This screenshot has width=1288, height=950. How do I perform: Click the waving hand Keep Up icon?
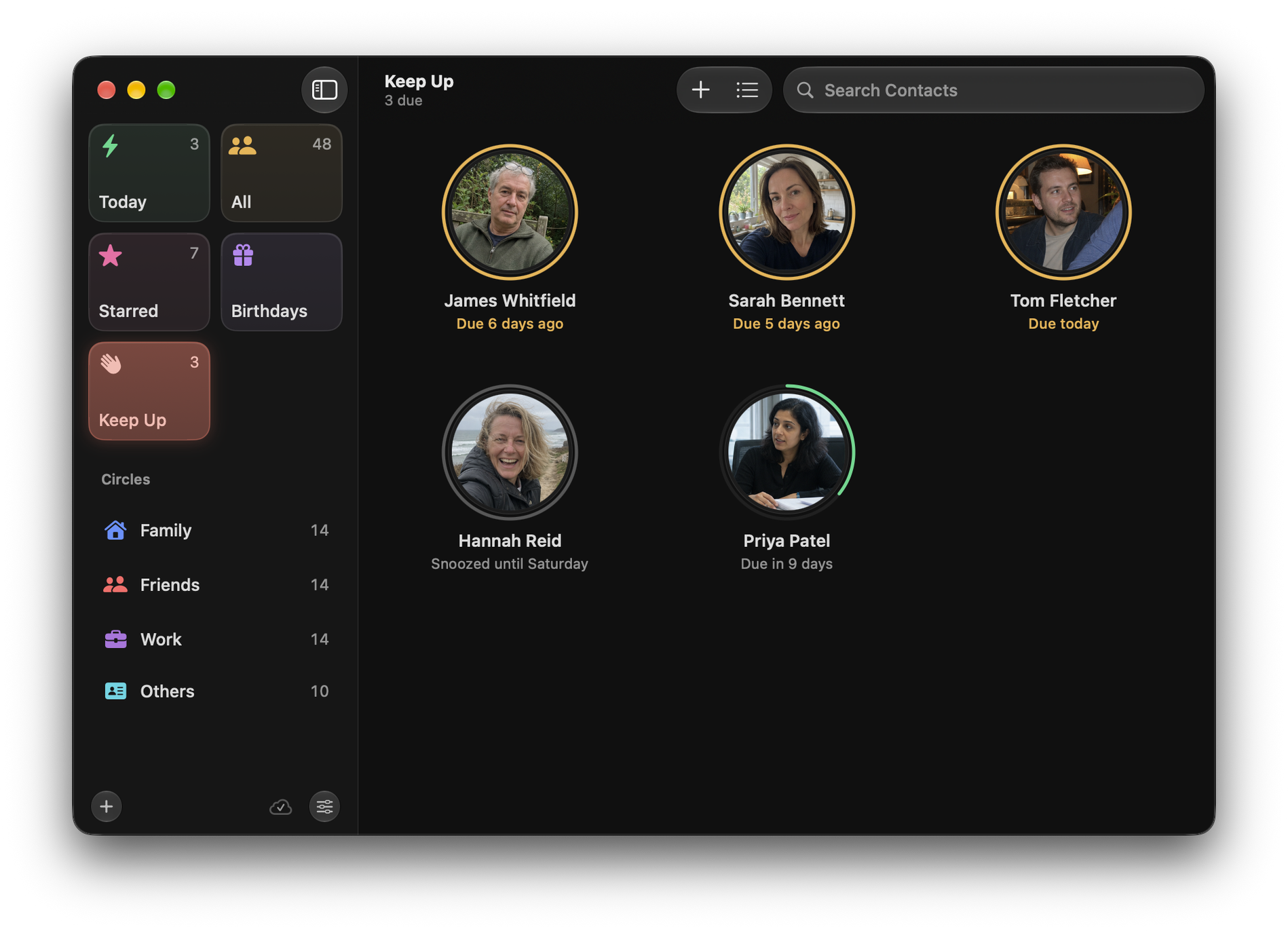point(111,363)
